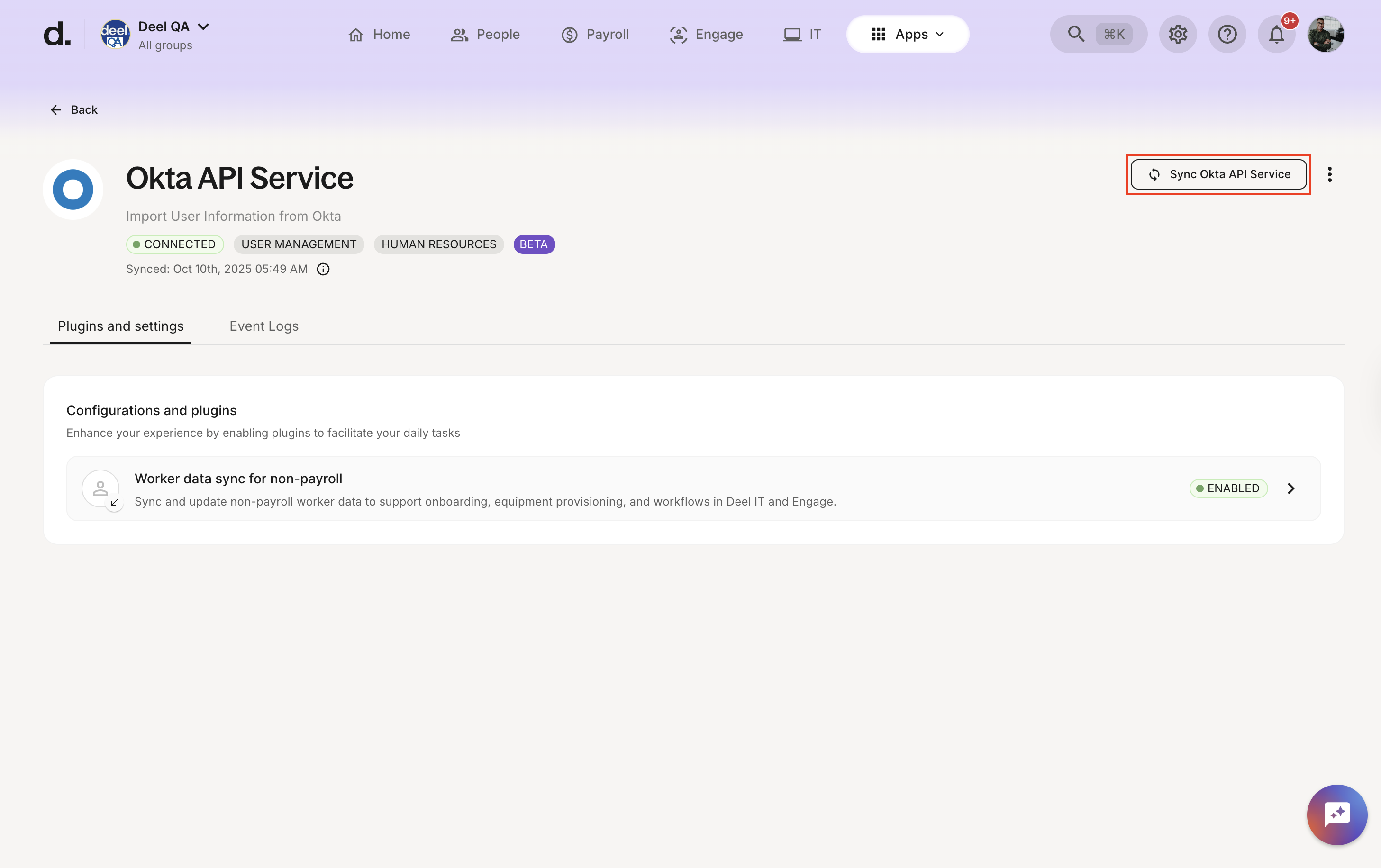The width and height of the screenshot is (1381, 868).
Task: Open the Payroll menu item
Action: [x=595, y=35]
